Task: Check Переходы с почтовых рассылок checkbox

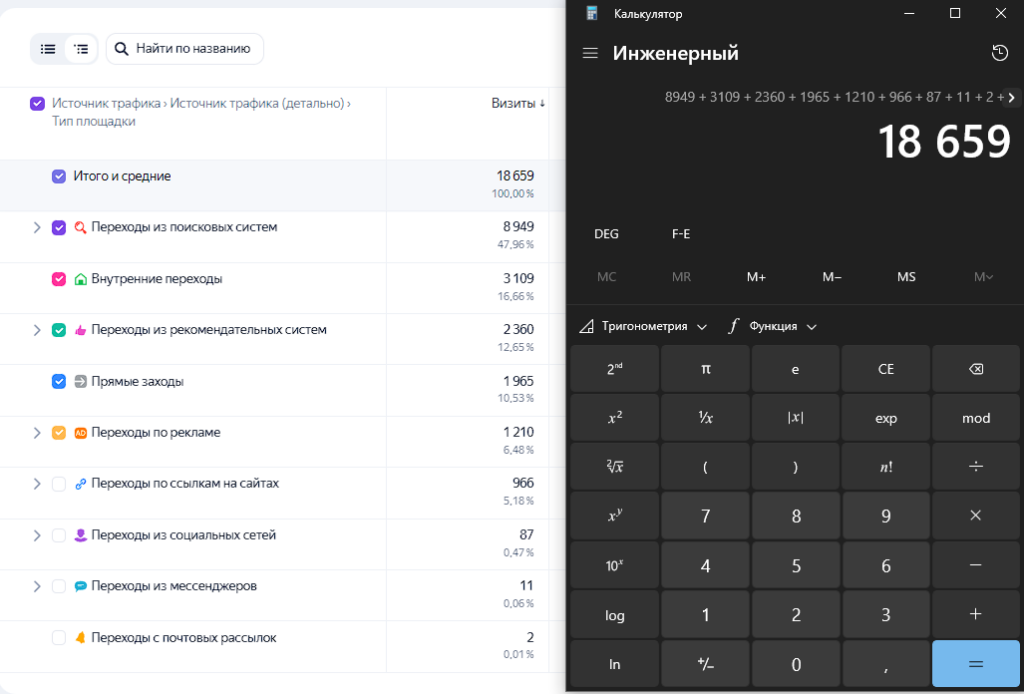Action: click(x=59, y=638)
